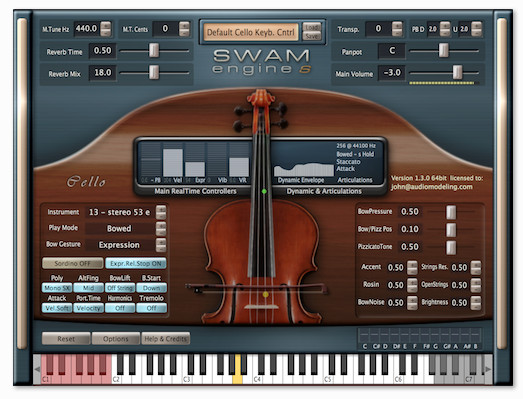Click the M.Tune Hz stepper arrows
523x399 pixels.
pyautogui.click(x=106, y=29)
